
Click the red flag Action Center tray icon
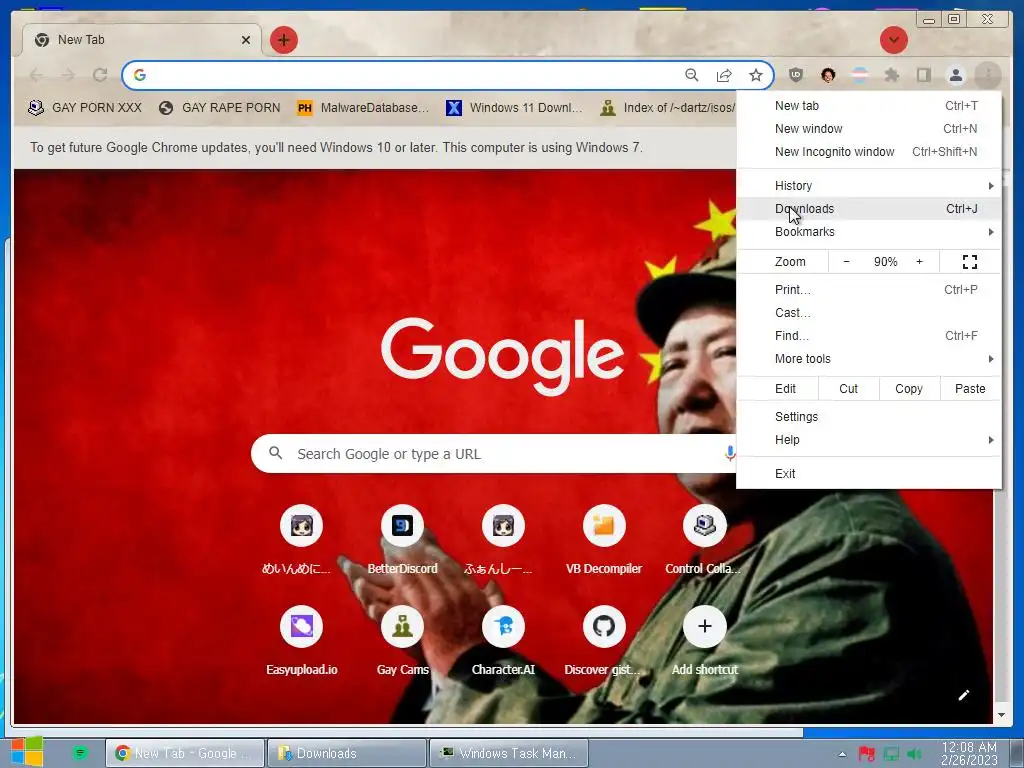(867, 754)
